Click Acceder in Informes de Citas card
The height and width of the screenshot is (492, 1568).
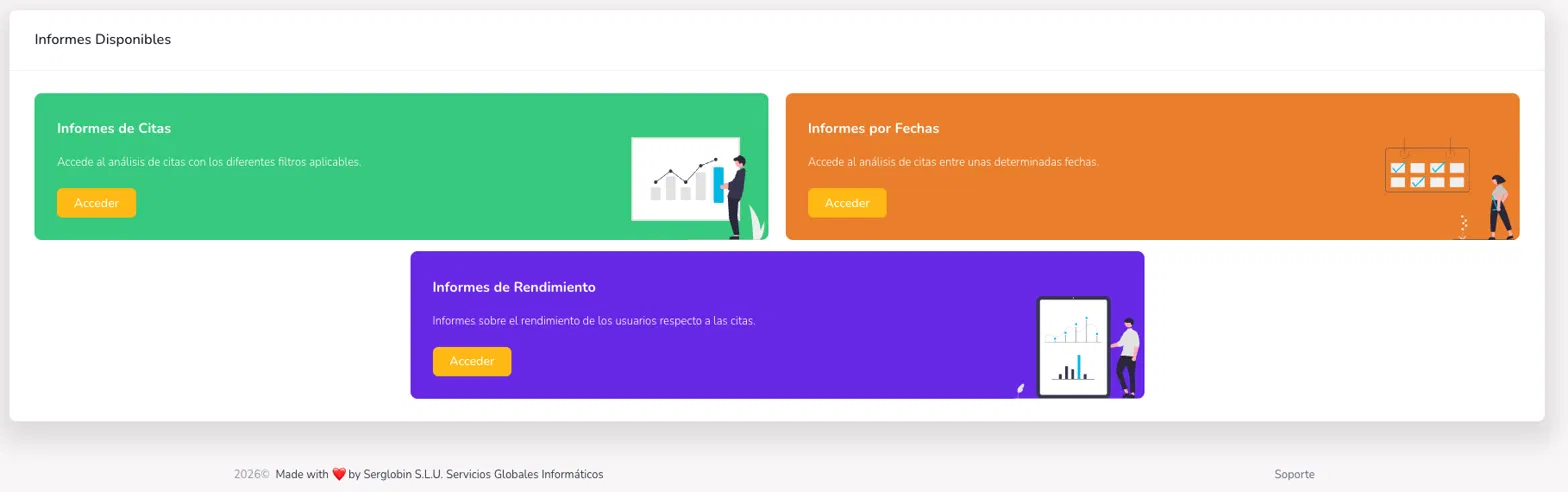click(96, 203)
